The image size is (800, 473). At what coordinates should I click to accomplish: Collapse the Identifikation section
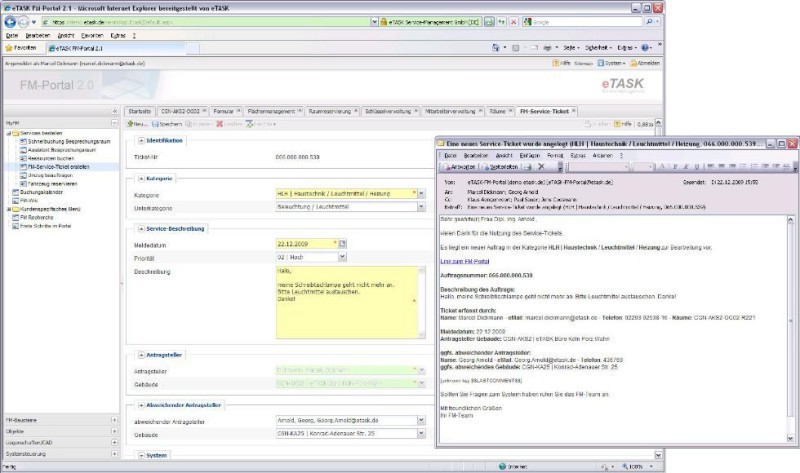pos(141,140)
